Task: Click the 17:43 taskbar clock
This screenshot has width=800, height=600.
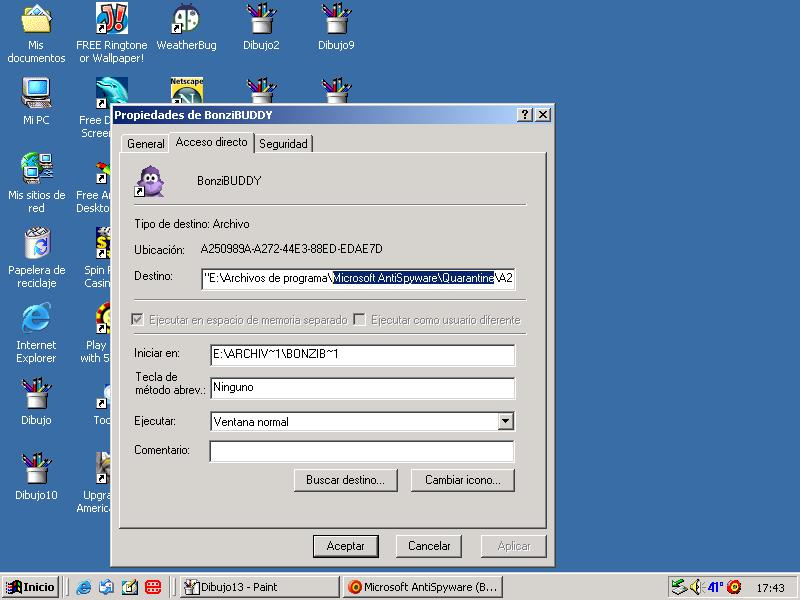Action: 770,588
